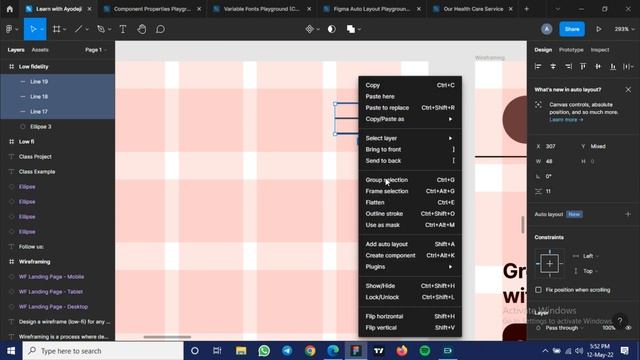This screenshot has width=640, height=360.
Task: Click Align left icon
Action: pyautogui.click(x=538, y=67)
